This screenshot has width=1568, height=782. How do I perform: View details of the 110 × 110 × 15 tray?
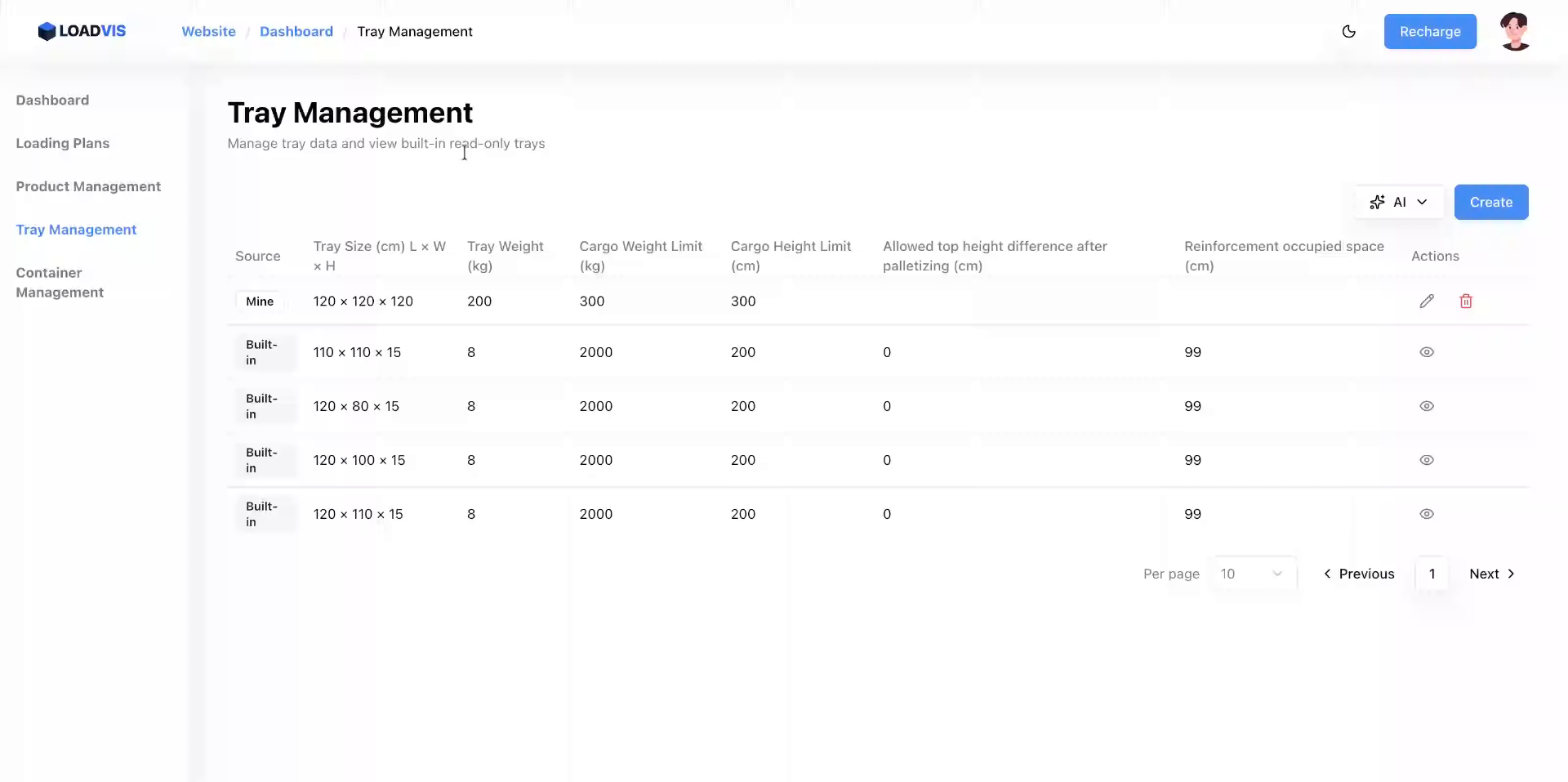[1427, 352]
